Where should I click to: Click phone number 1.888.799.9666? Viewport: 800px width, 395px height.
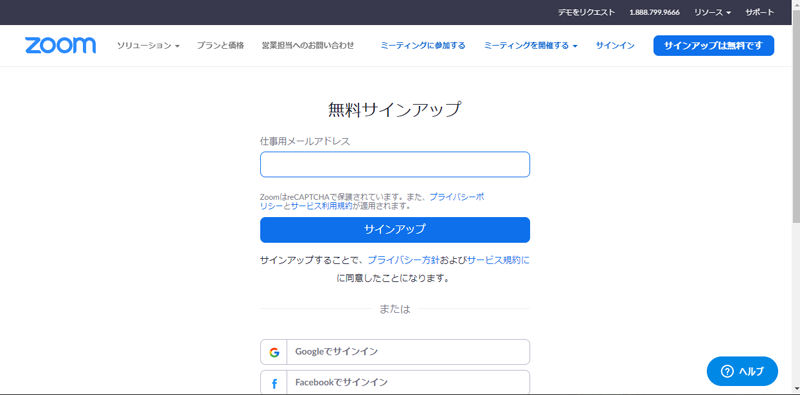(655, 12)
